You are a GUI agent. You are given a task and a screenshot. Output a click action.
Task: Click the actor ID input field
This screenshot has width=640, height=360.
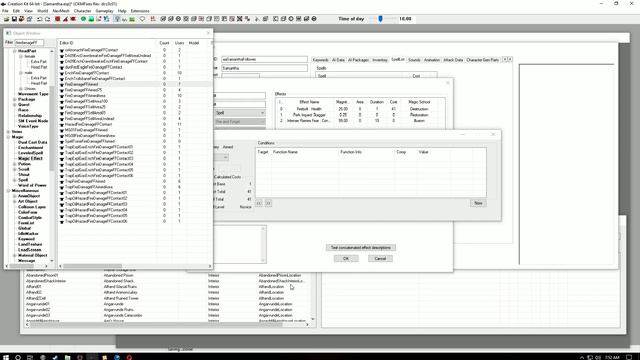pyautogui.click(x=264, y=60)
